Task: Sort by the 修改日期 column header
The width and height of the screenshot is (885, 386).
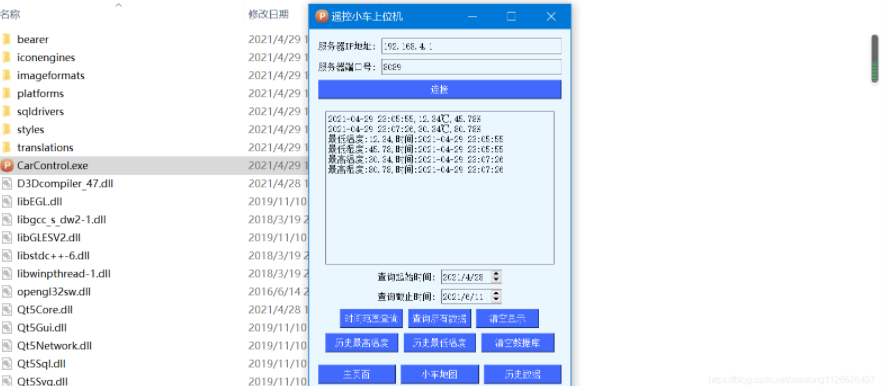Action: point(268,14)
